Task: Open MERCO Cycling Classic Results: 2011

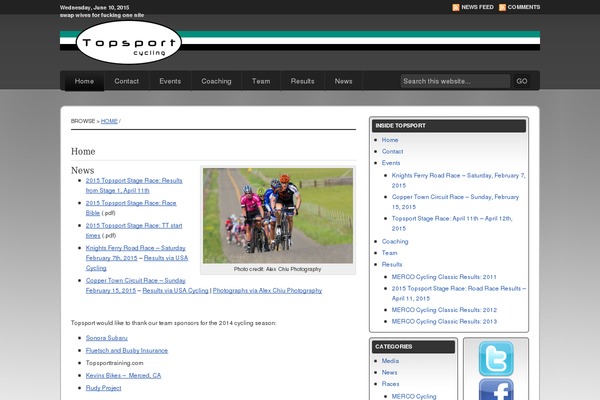Action: 444,277
